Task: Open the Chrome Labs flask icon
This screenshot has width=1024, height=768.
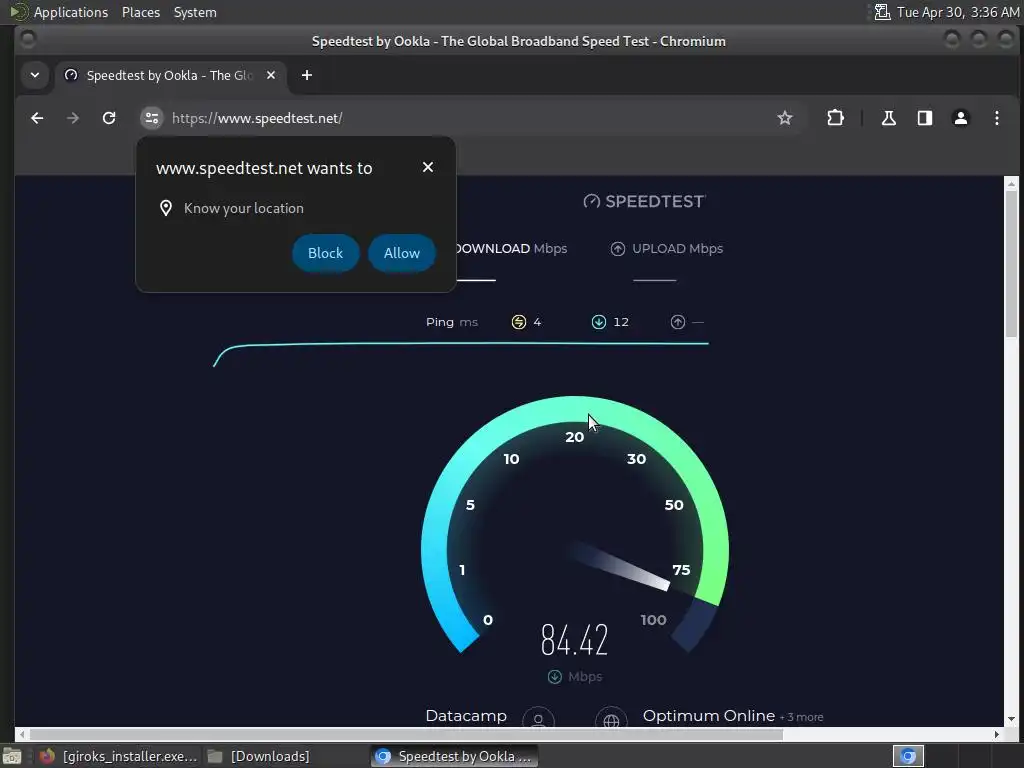Action: pos(888,118)
